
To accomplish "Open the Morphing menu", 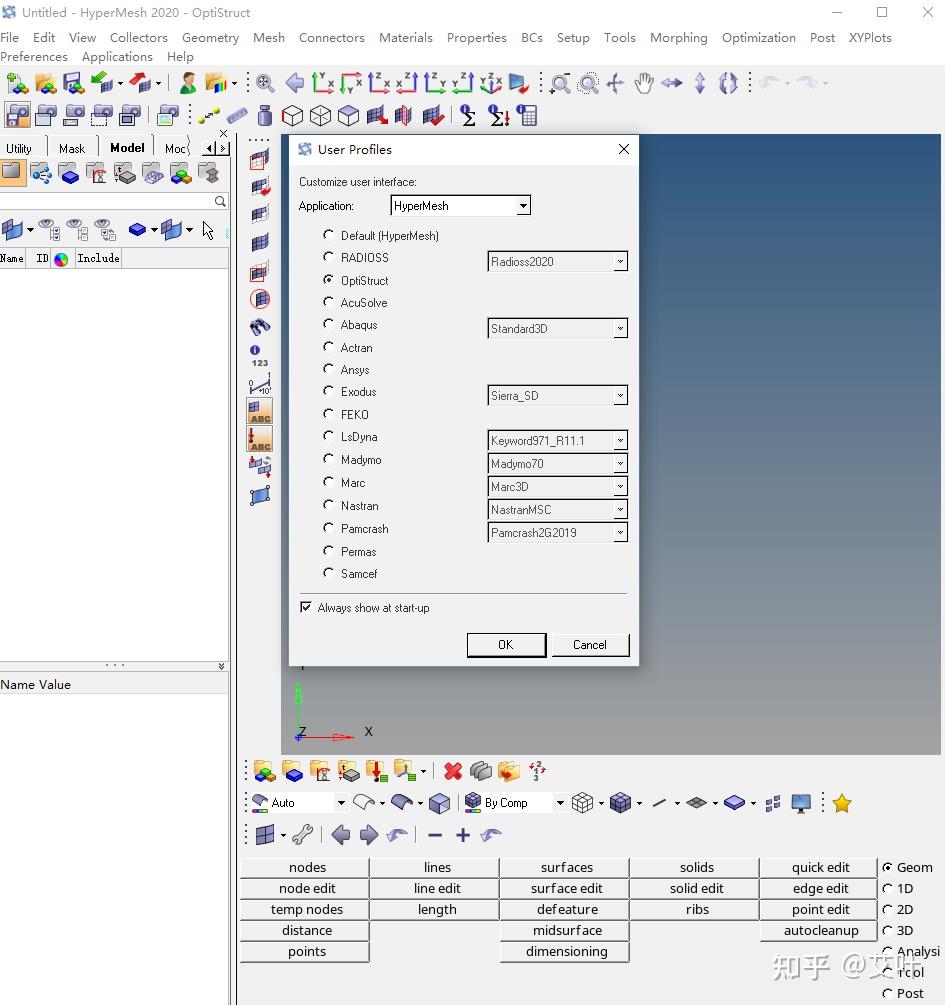I will (x=678, y=38).
